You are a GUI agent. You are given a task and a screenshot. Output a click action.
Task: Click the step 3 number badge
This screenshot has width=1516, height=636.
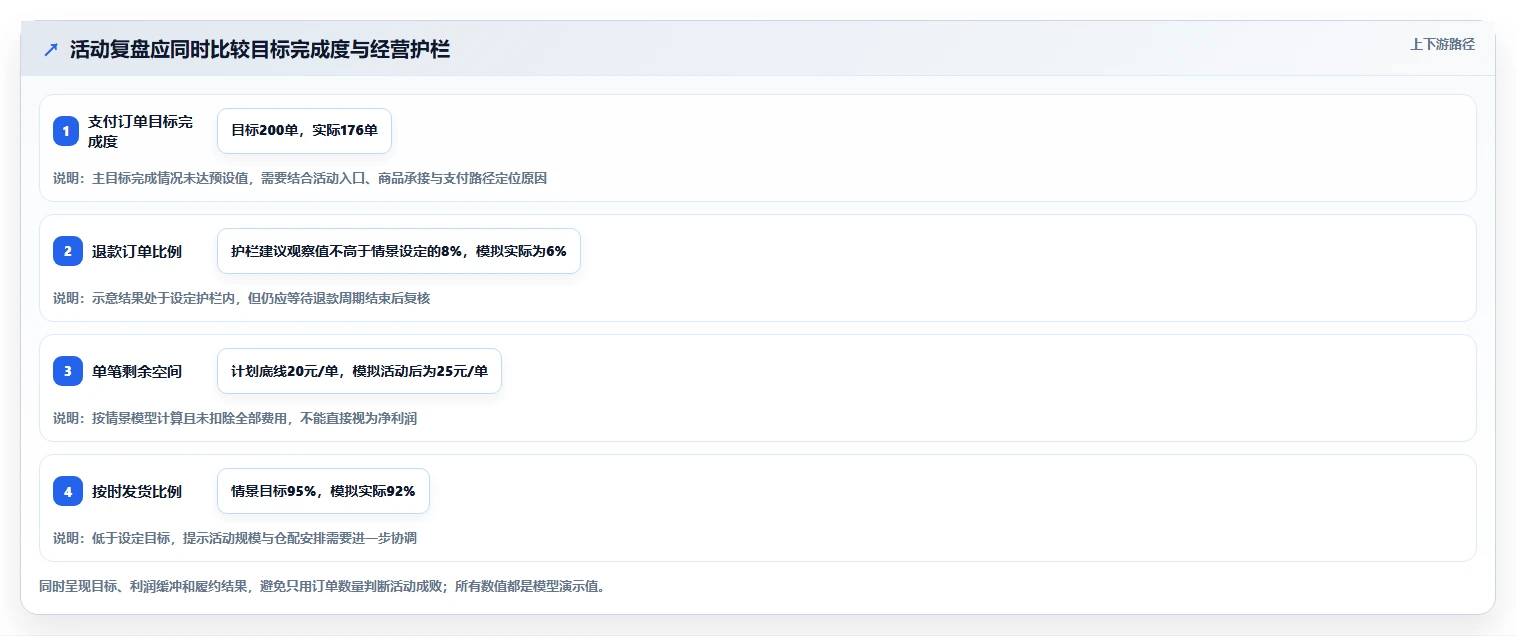pyautogui.click(x=68, y=371)
